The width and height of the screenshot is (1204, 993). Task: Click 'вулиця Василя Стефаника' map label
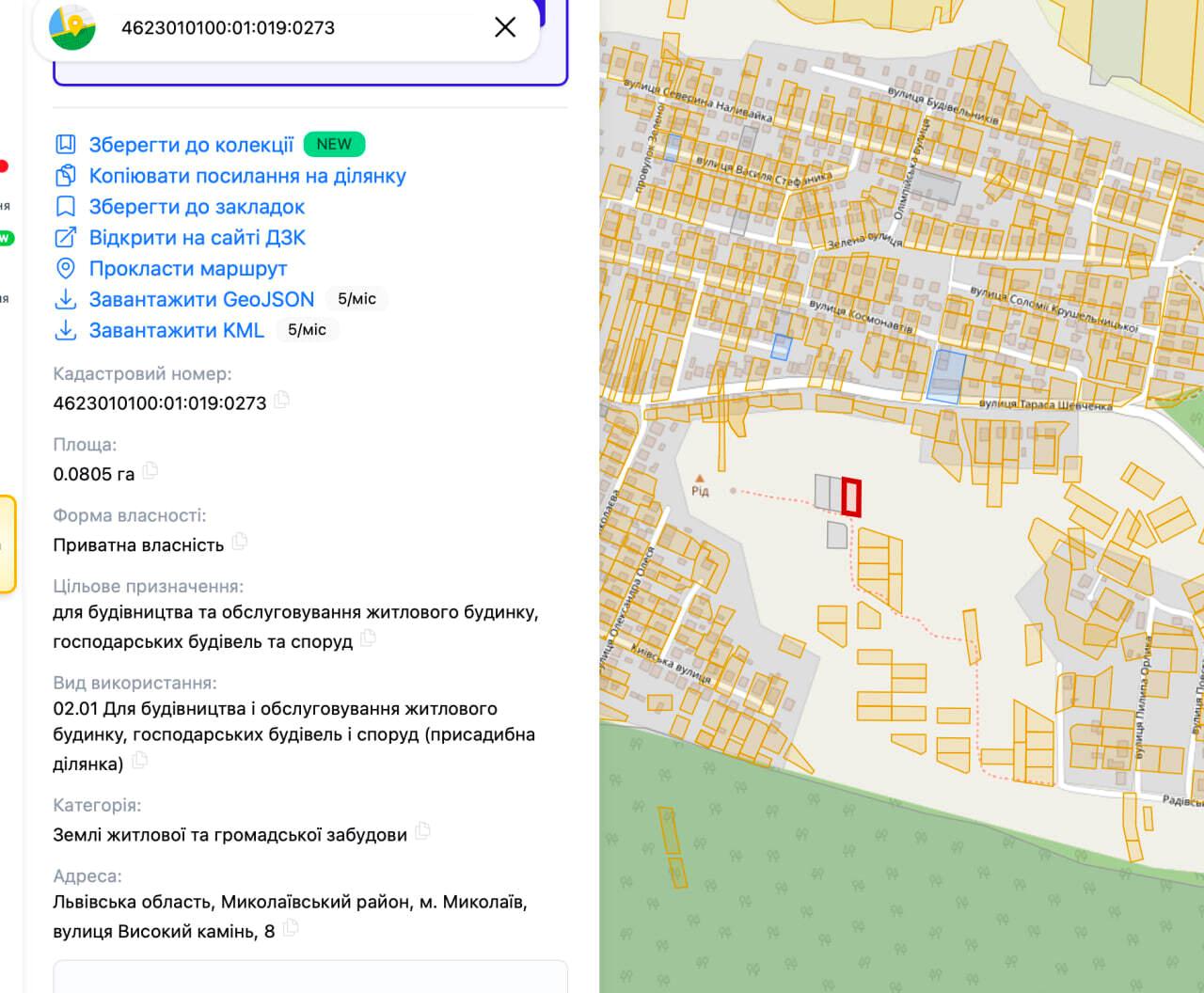(x=765, y=171)
